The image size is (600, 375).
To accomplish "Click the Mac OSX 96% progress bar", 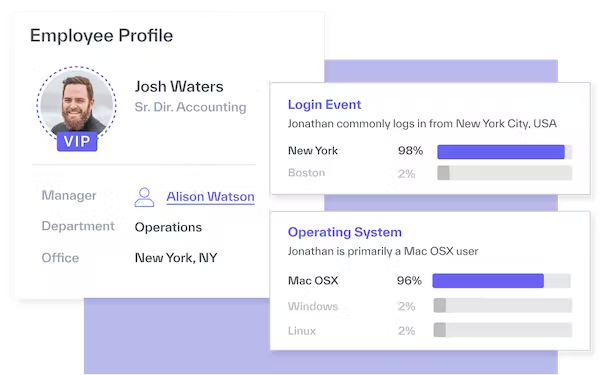I will [501, 280].
